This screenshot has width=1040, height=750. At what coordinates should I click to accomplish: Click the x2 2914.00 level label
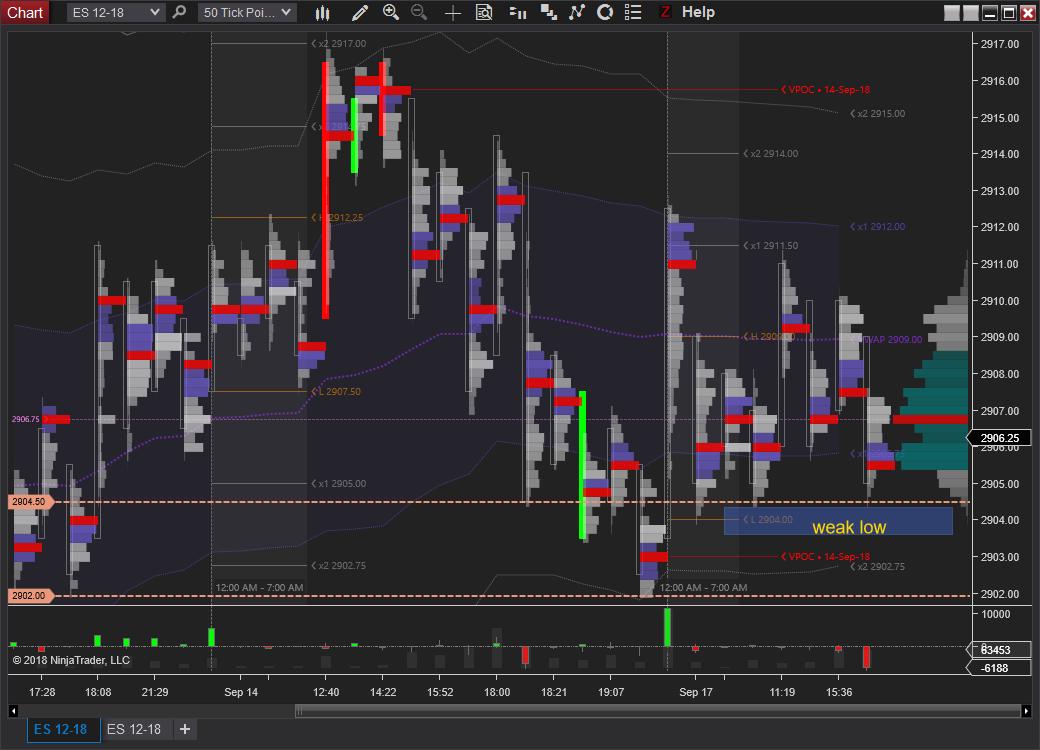pyautogui.click(x=770, y=154)
